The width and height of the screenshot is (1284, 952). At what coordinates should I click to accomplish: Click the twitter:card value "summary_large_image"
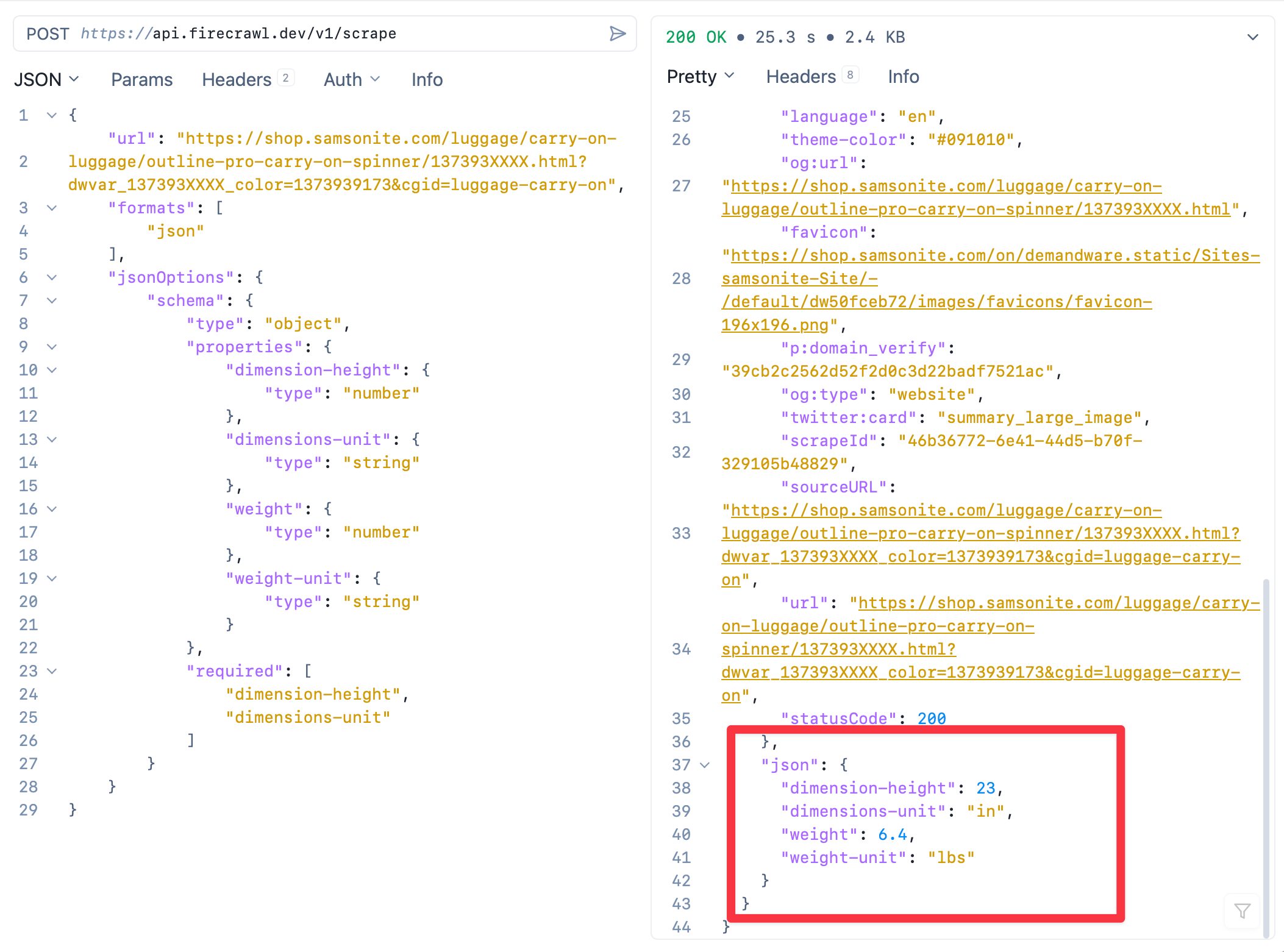pos(1040,417)
